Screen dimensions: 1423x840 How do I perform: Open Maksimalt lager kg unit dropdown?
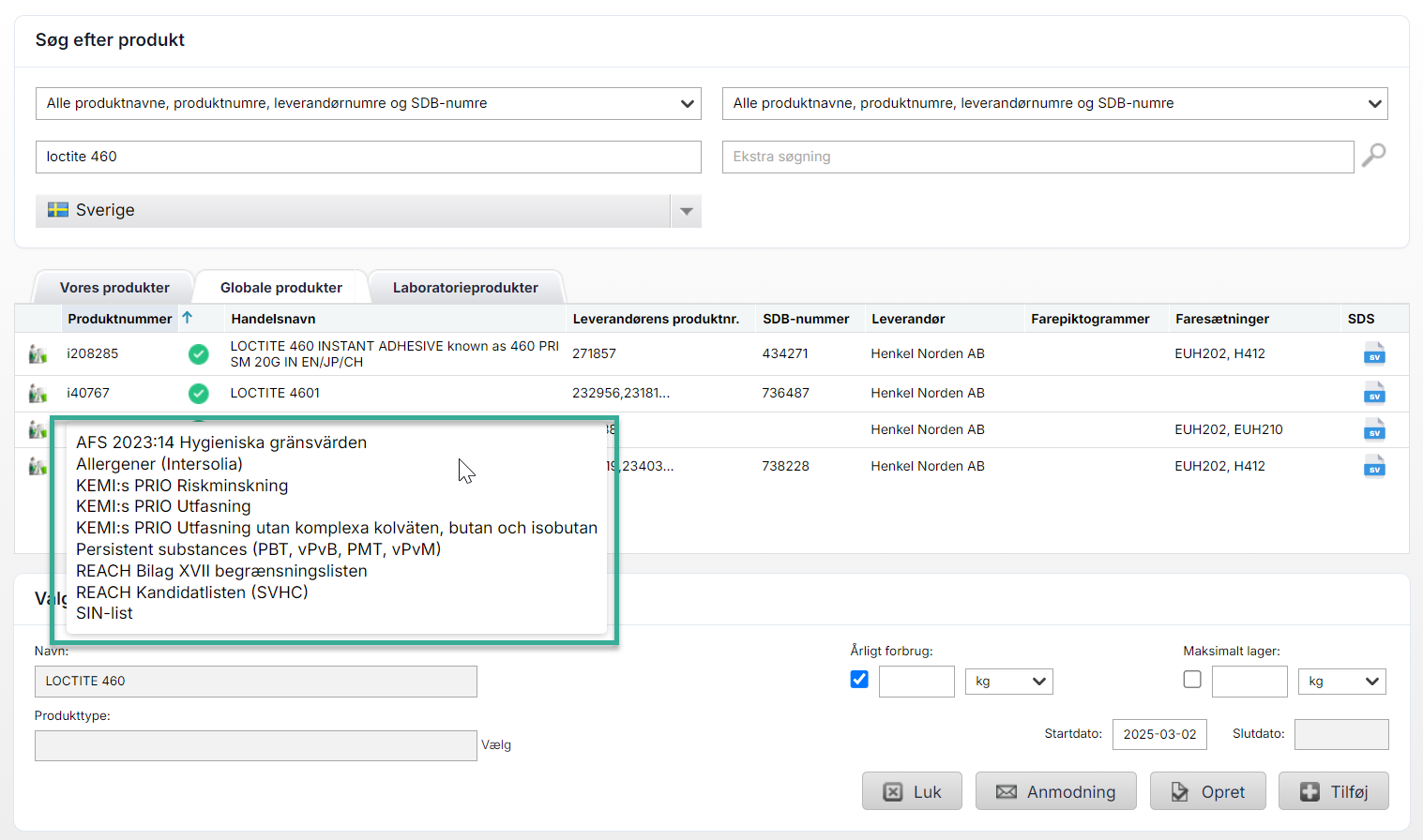[x=1342, y=682]
